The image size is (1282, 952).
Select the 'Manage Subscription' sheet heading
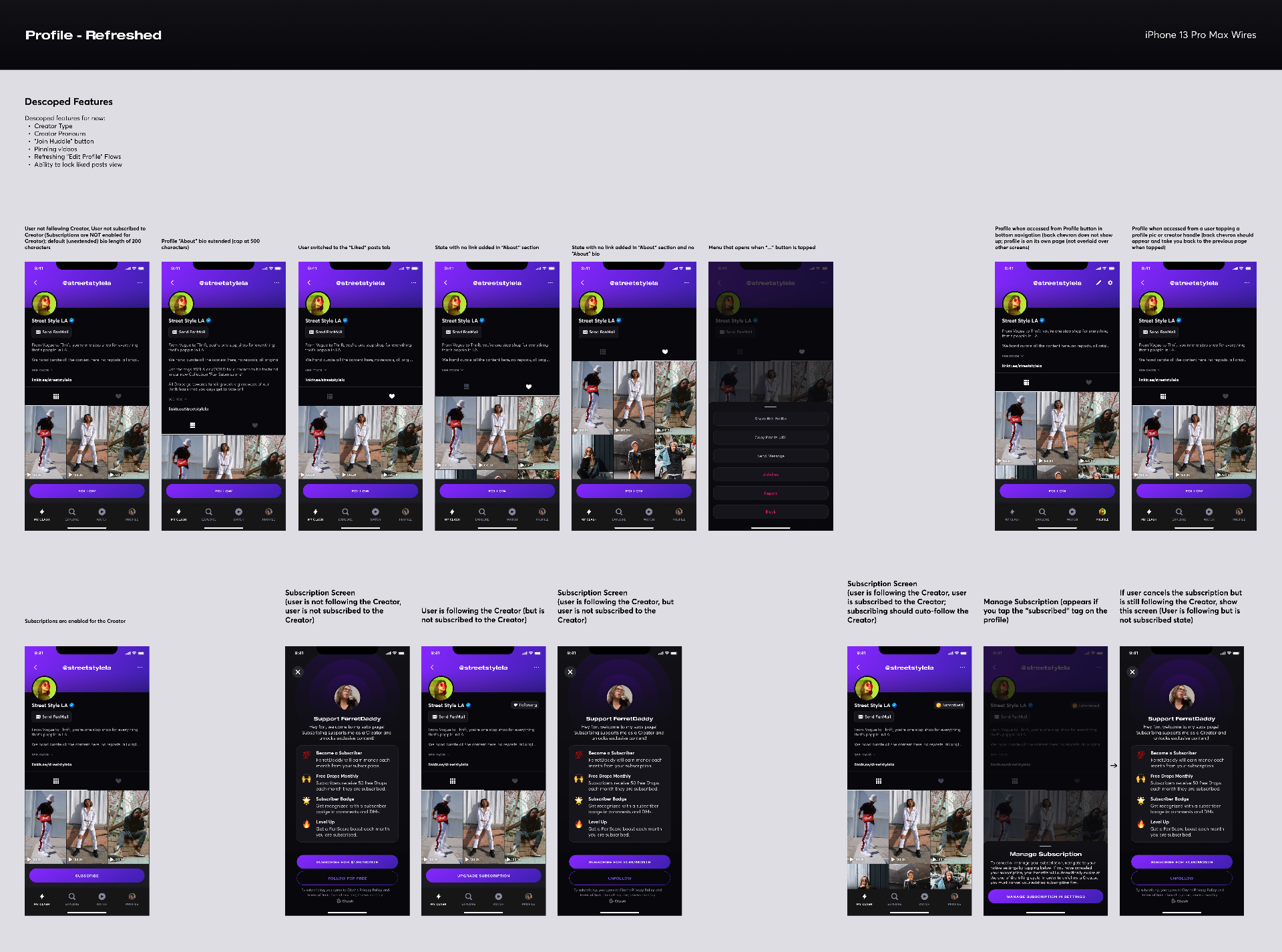[1046, 854]
